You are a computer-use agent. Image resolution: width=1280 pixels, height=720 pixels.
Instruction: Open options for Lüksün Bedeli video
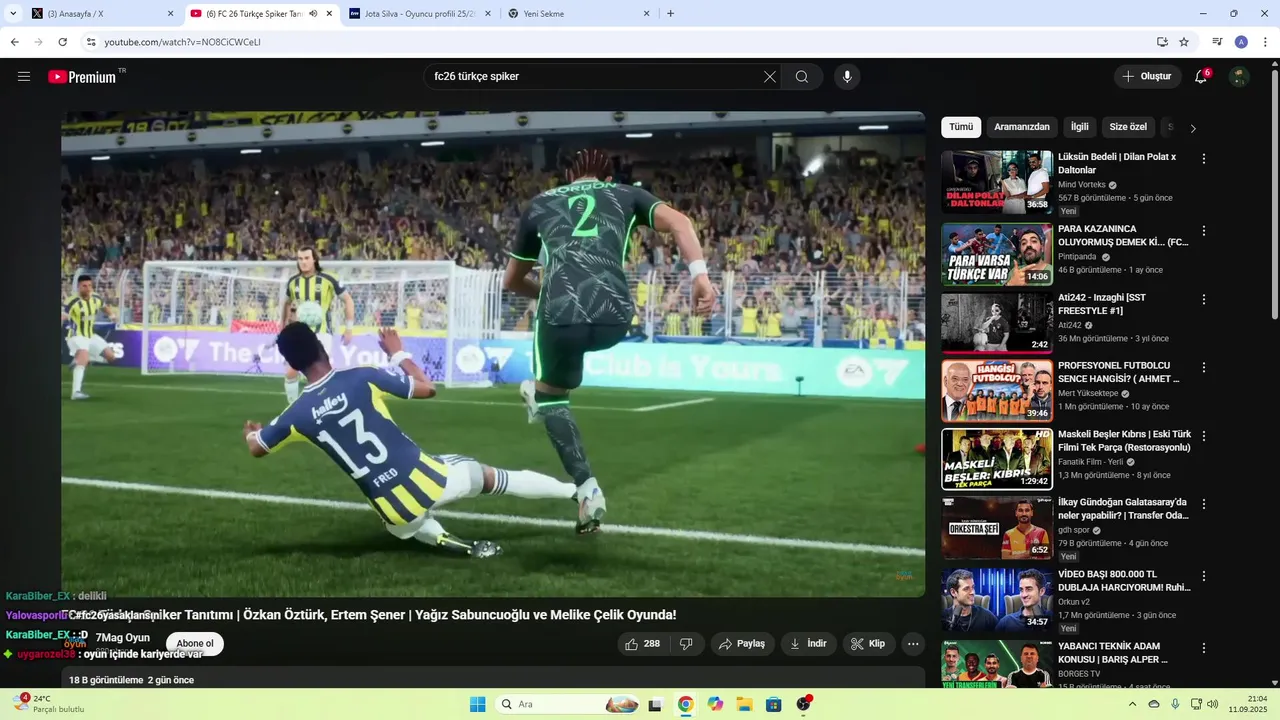click(x=1204, y=159)
